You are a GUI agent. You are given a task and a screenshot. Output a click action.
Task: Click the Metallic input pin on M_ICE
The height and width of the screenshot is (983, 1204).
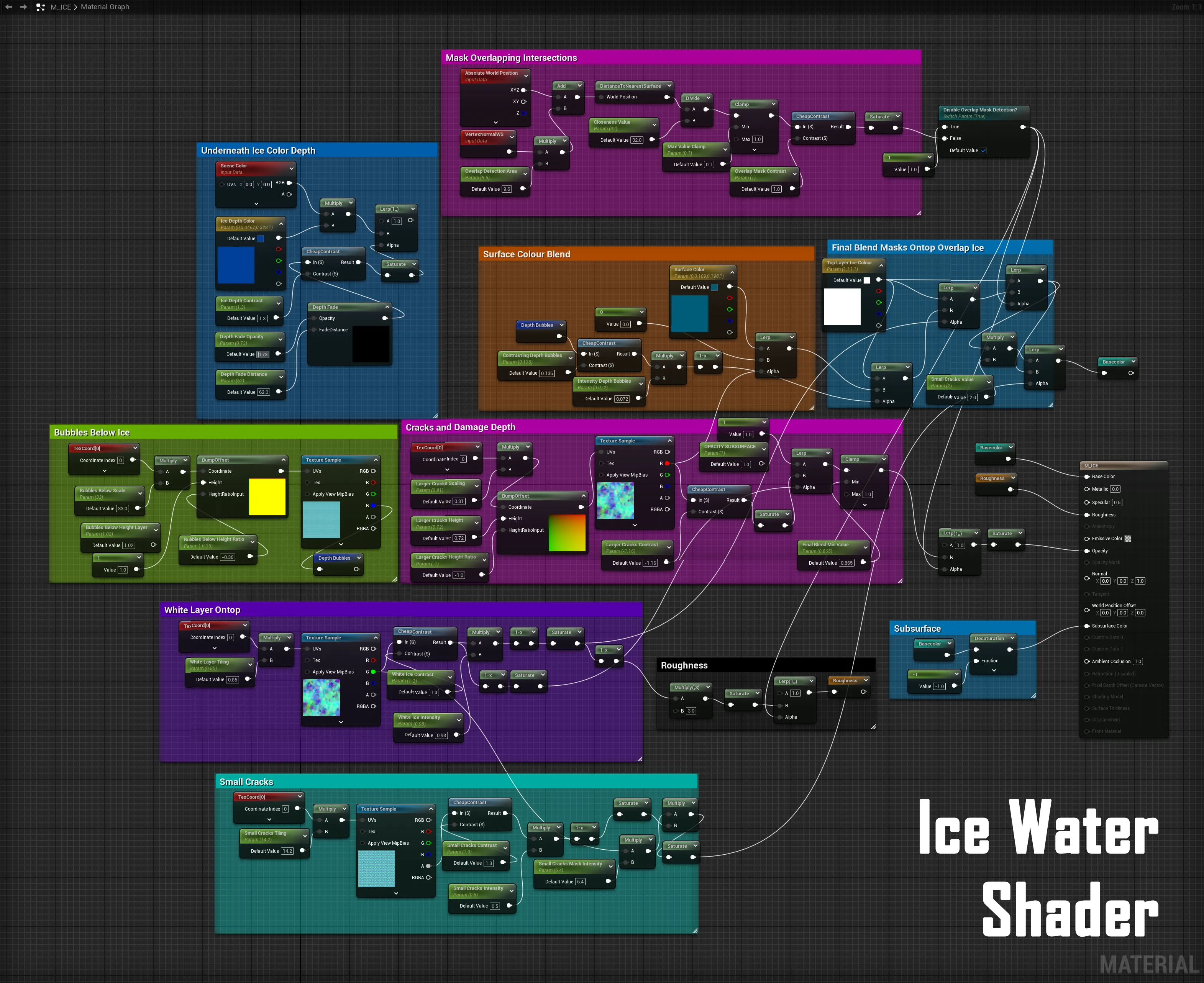pyautogui.click(x=1087, y=489)
